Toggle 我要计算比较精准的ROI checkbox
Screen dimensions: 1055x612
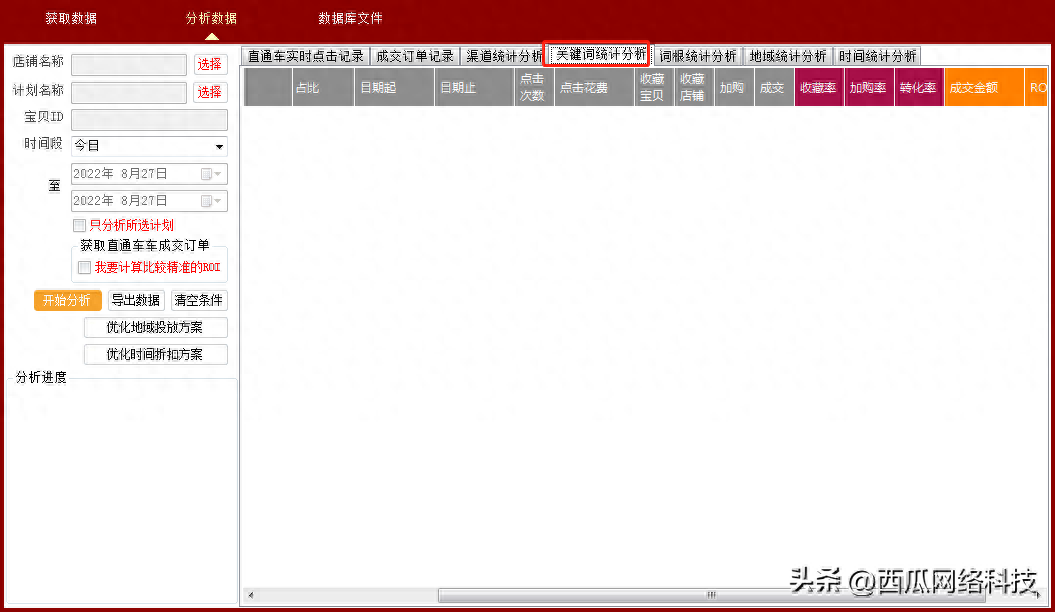(85, 268)
